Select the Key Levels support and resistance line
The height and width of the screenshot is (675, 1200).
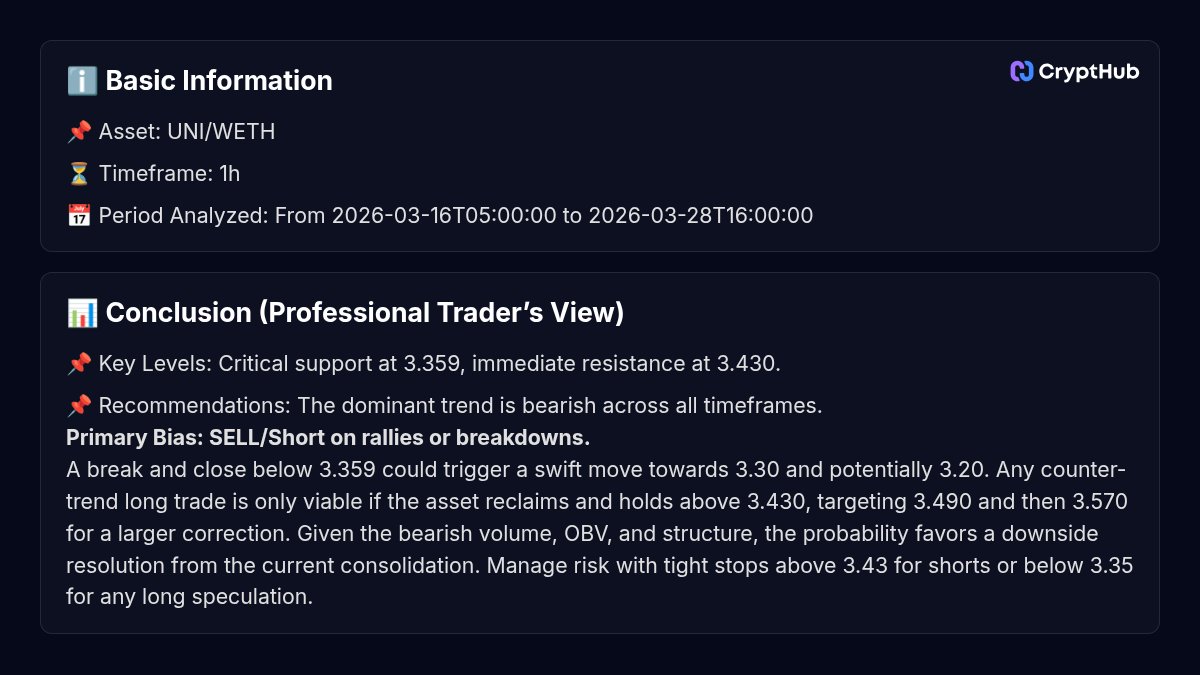[439, 364]
